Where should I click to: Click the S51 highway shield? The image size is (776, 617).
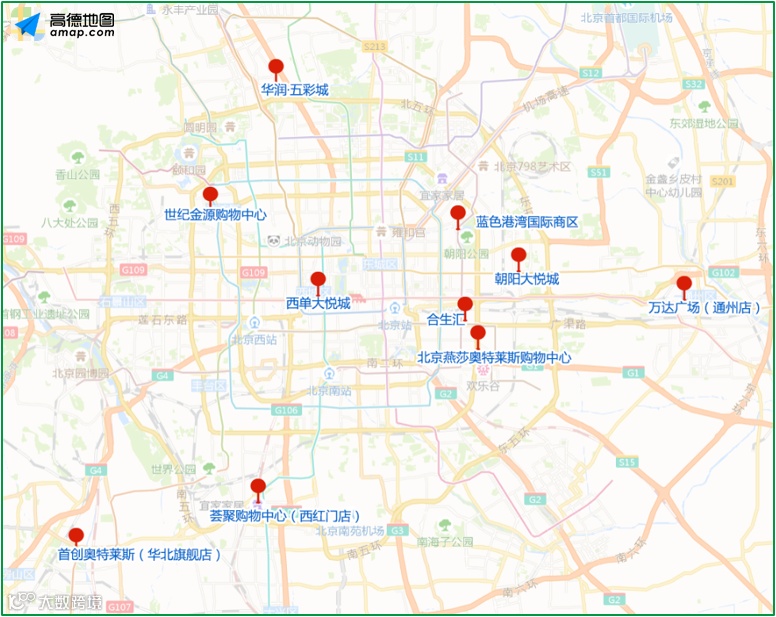click(x=599, y=172)
